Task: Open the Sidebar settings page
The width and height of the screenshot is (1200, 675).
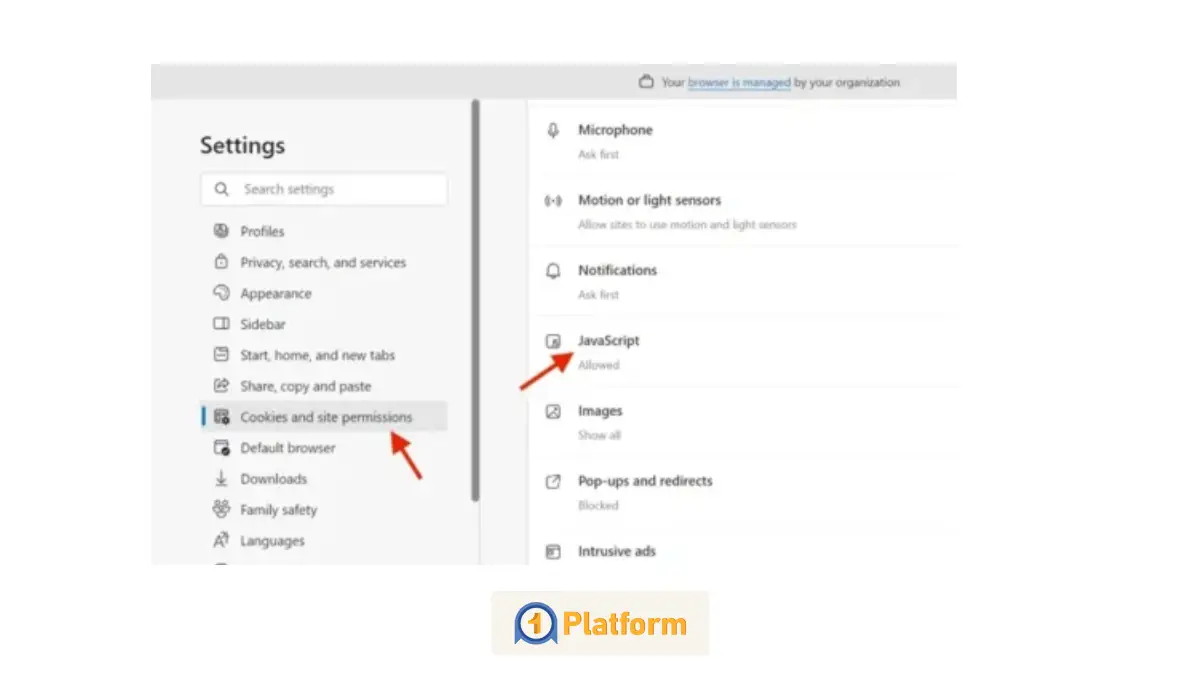Action: [263, 325]
